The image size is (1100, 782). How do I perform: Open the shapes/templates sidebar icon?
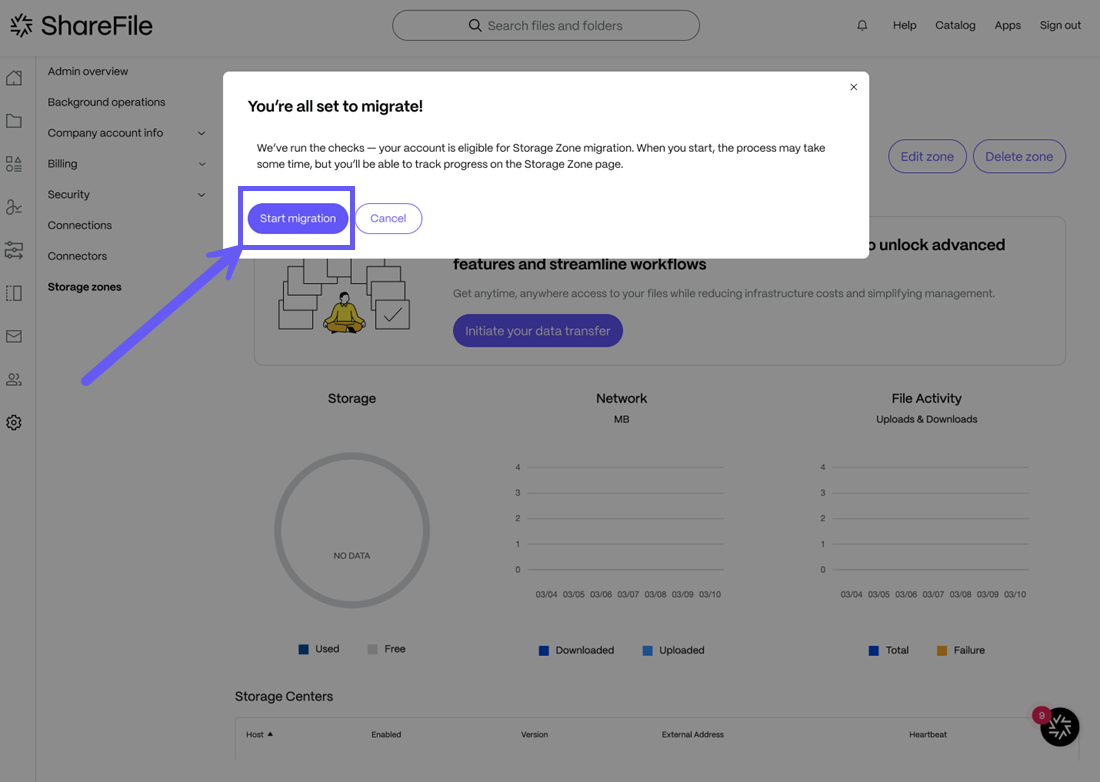point(14,164)
